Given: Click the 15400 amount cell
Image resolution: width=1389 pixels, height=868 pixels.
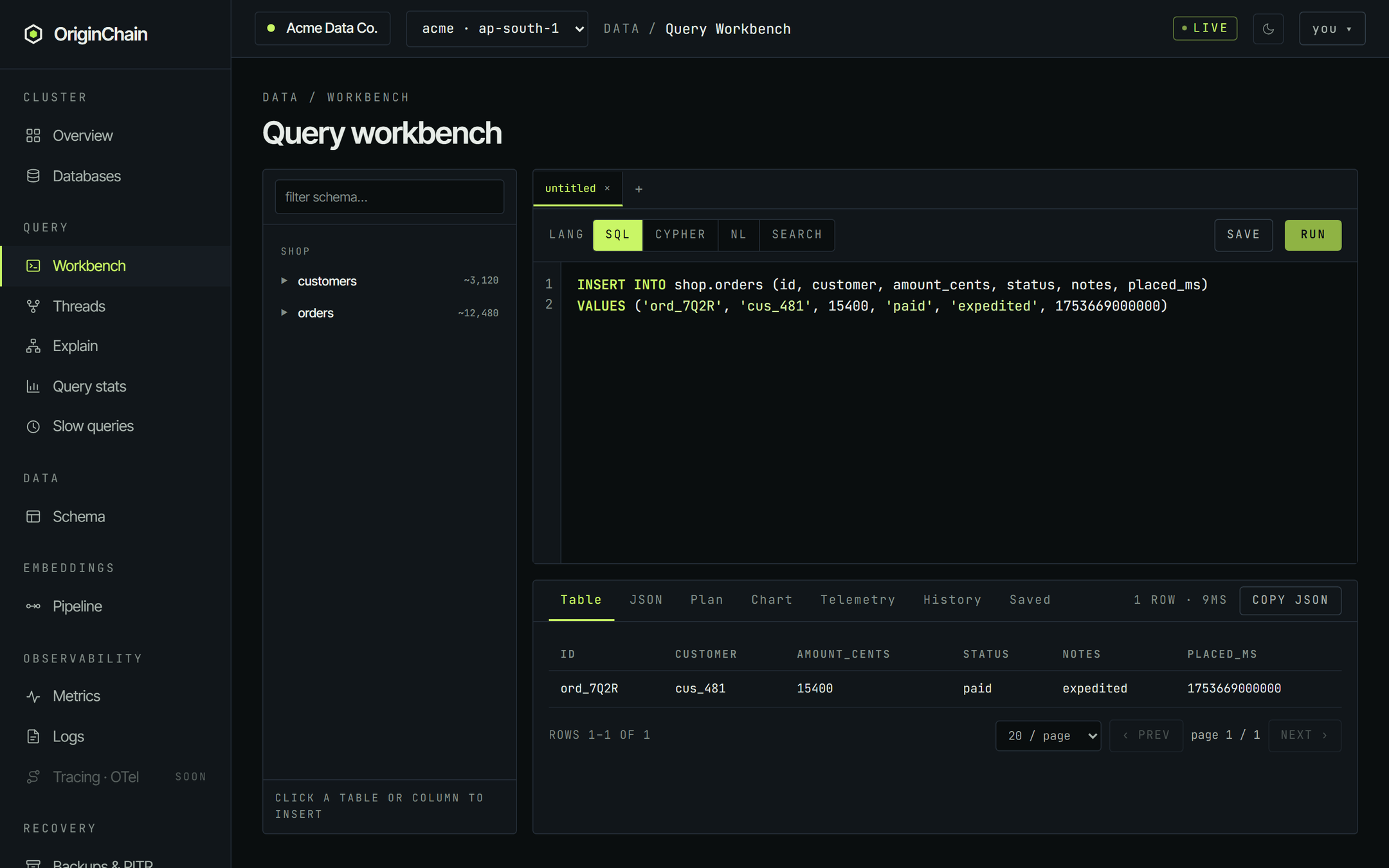Looking at the screenshot, I should 815,689.
